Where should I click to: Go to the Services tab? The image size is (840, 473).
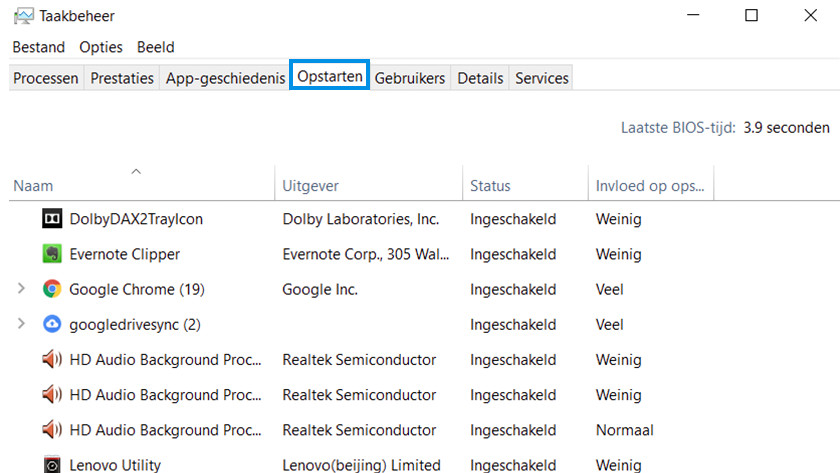[x=541, y=78]
